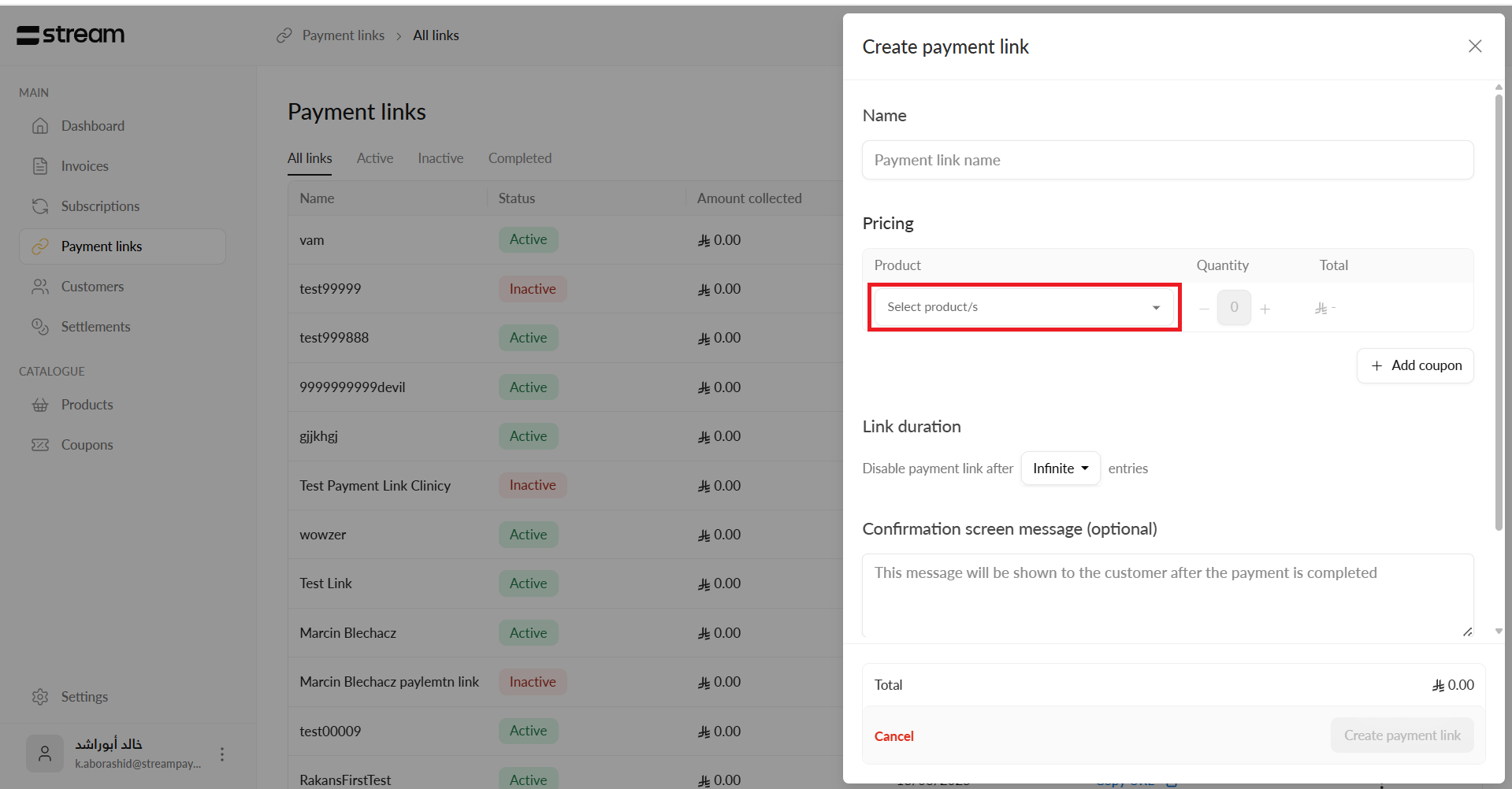The height and width of the screenshot is (789, 1512).
Task: Open the Infinite entries dropdown
Action: click(1060, 469)
